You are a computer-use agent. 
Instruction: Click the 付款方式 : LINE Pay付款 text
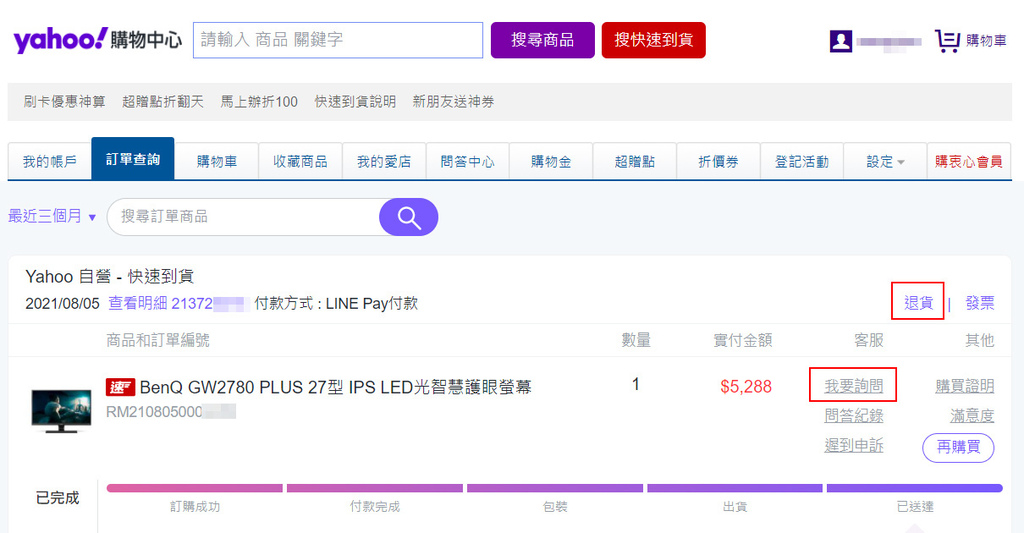tap(336, 303)
